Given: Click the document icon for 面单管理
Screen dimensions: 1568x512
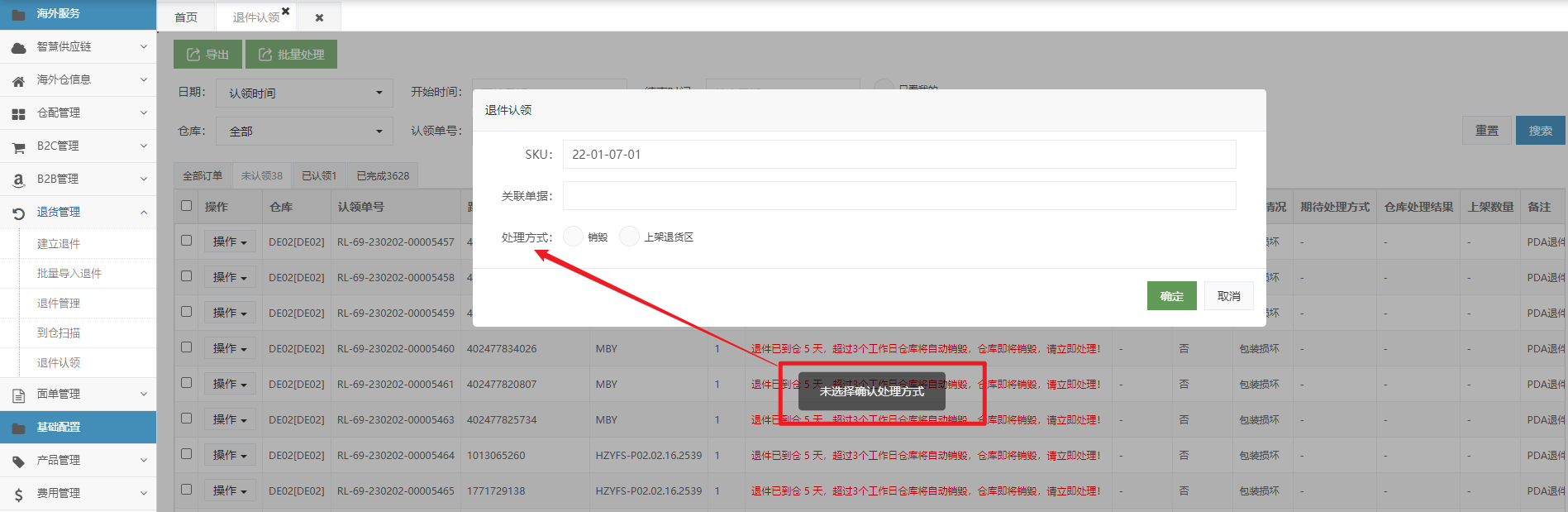Looking at the screenshot, I should pos(18,395).
